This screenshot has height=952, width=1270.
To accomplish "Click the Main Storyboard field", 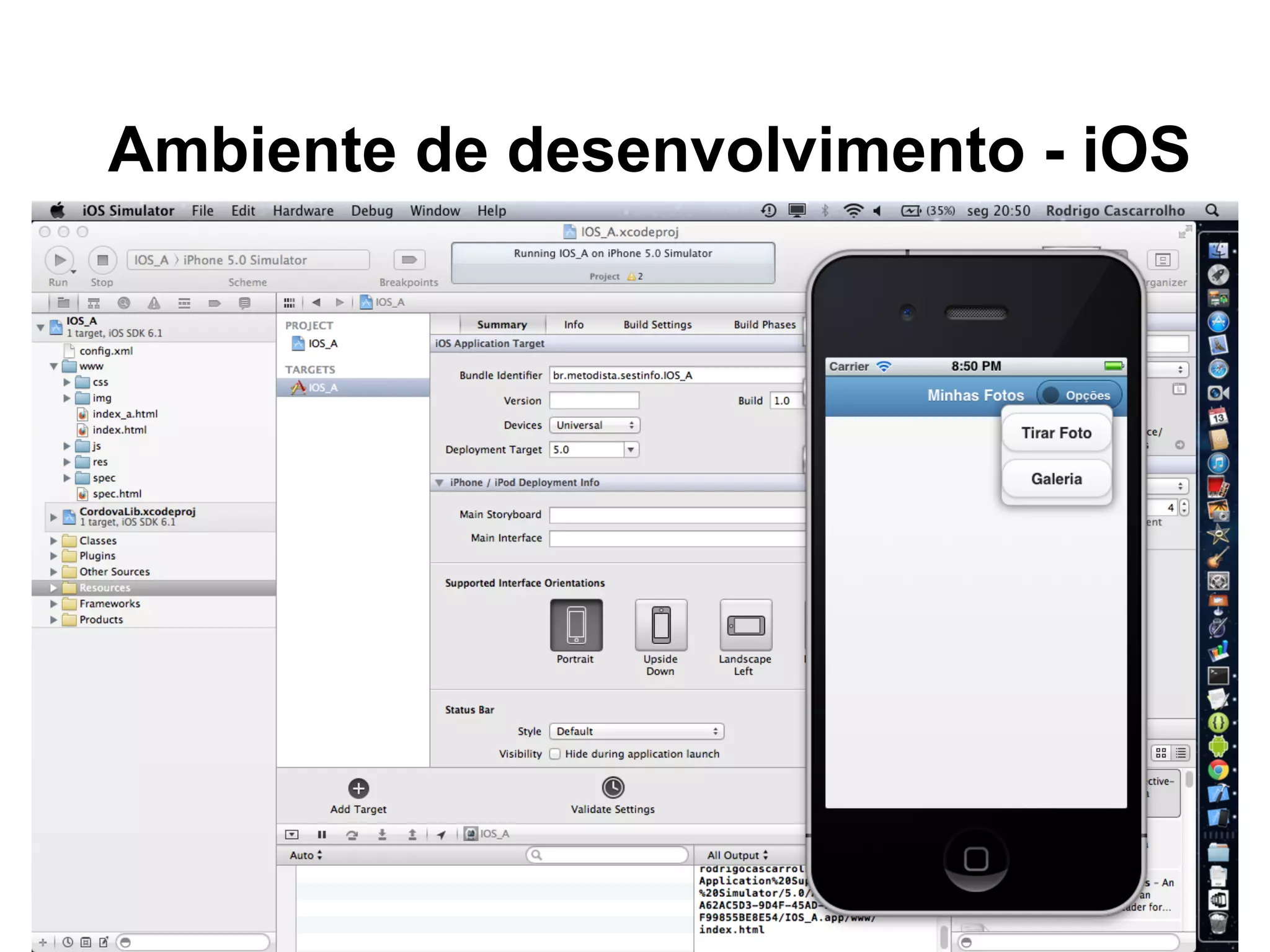I will pos(677,515).
